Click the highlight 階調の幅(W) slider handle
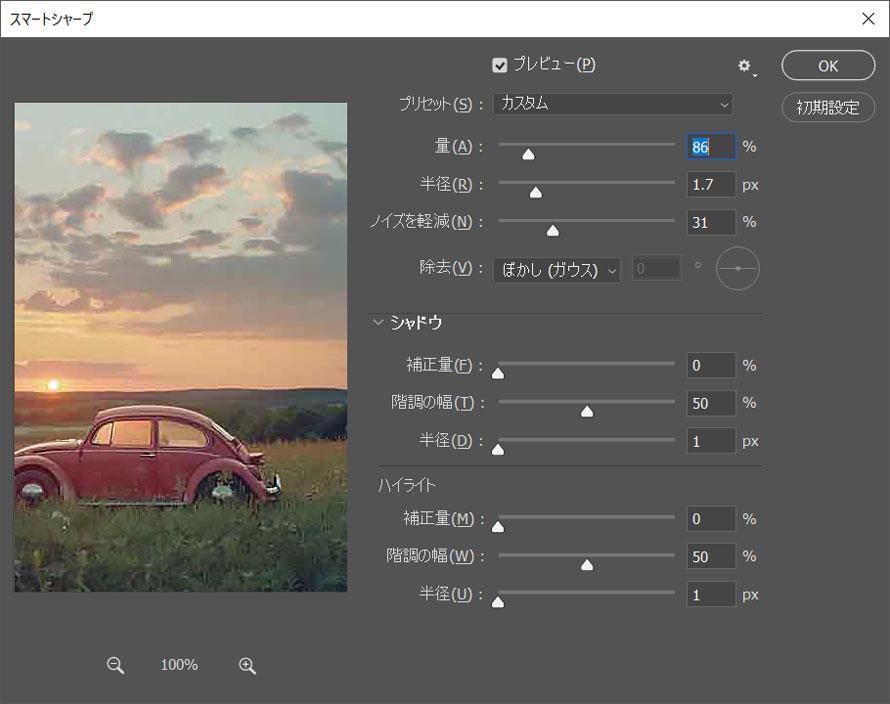This screenshot has height=704, width=890. coord(587,565)
